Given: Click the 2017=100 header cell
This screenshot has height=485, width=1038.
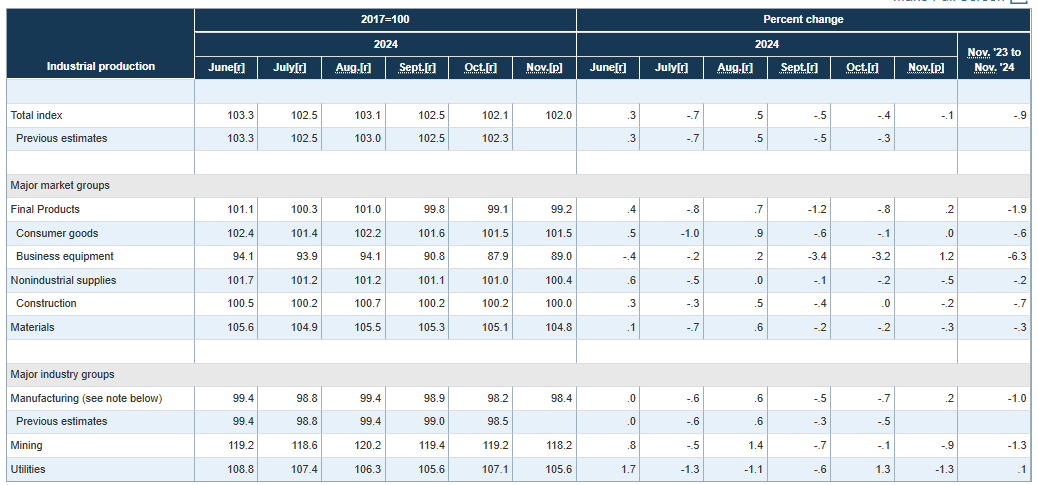Looking at the screenshot, I should [x=385, y=20].
